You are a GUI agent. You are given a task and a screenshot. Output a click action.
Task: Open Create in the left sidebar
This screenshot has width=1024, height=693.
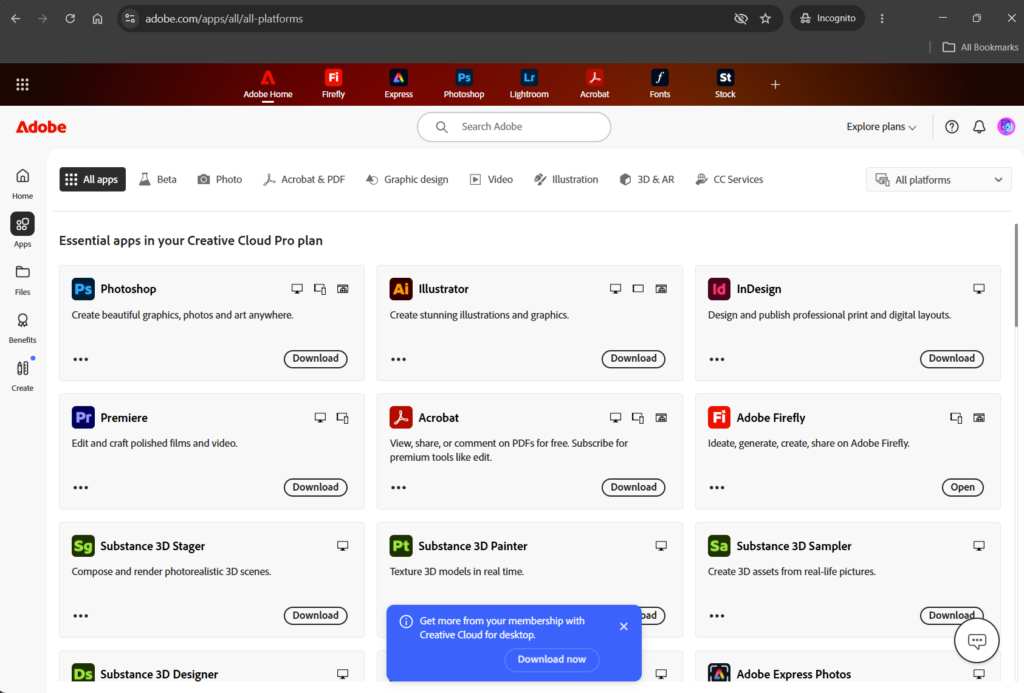coord(22,376)
